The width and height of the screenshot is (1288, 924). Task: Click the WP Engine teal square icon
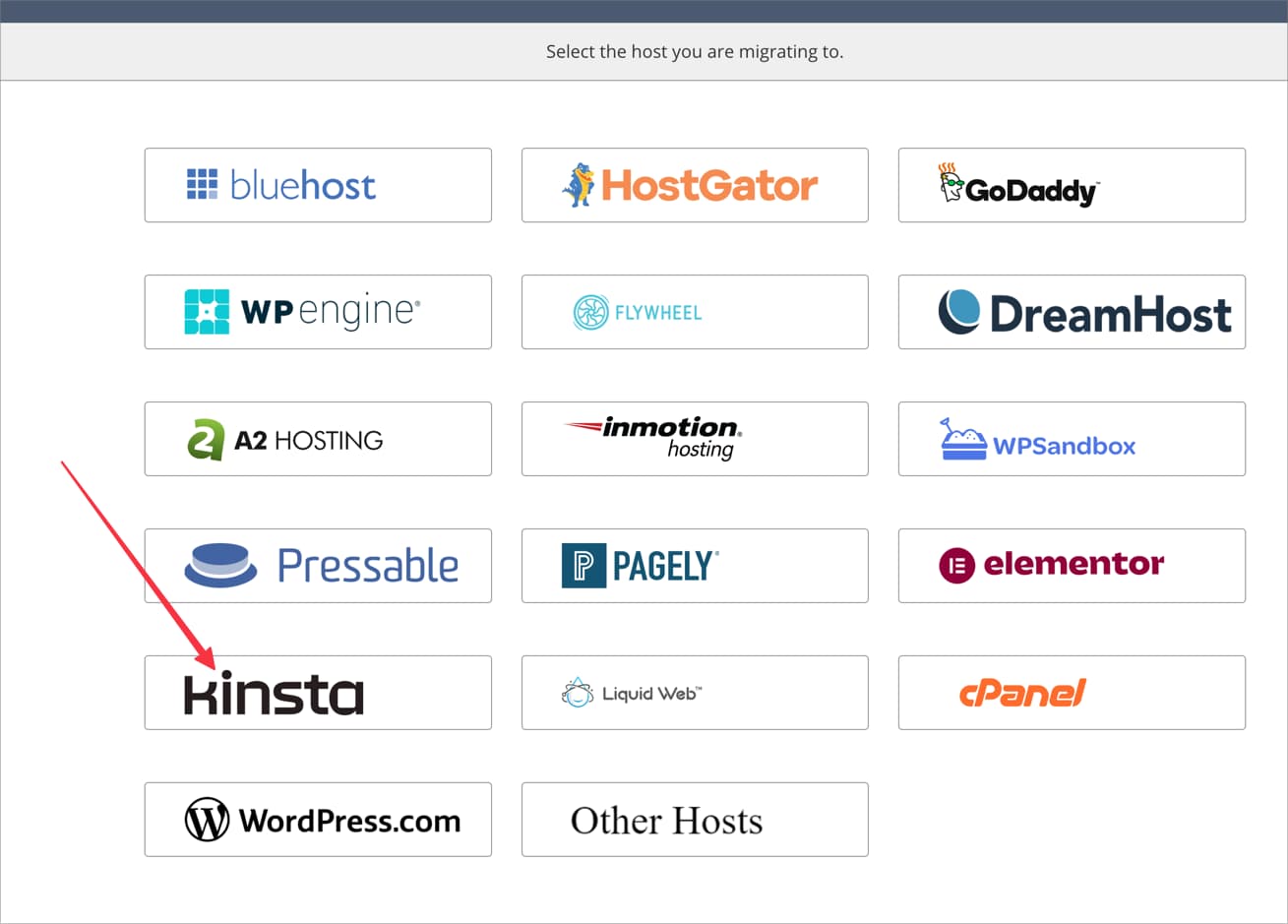tap(207, 312)
